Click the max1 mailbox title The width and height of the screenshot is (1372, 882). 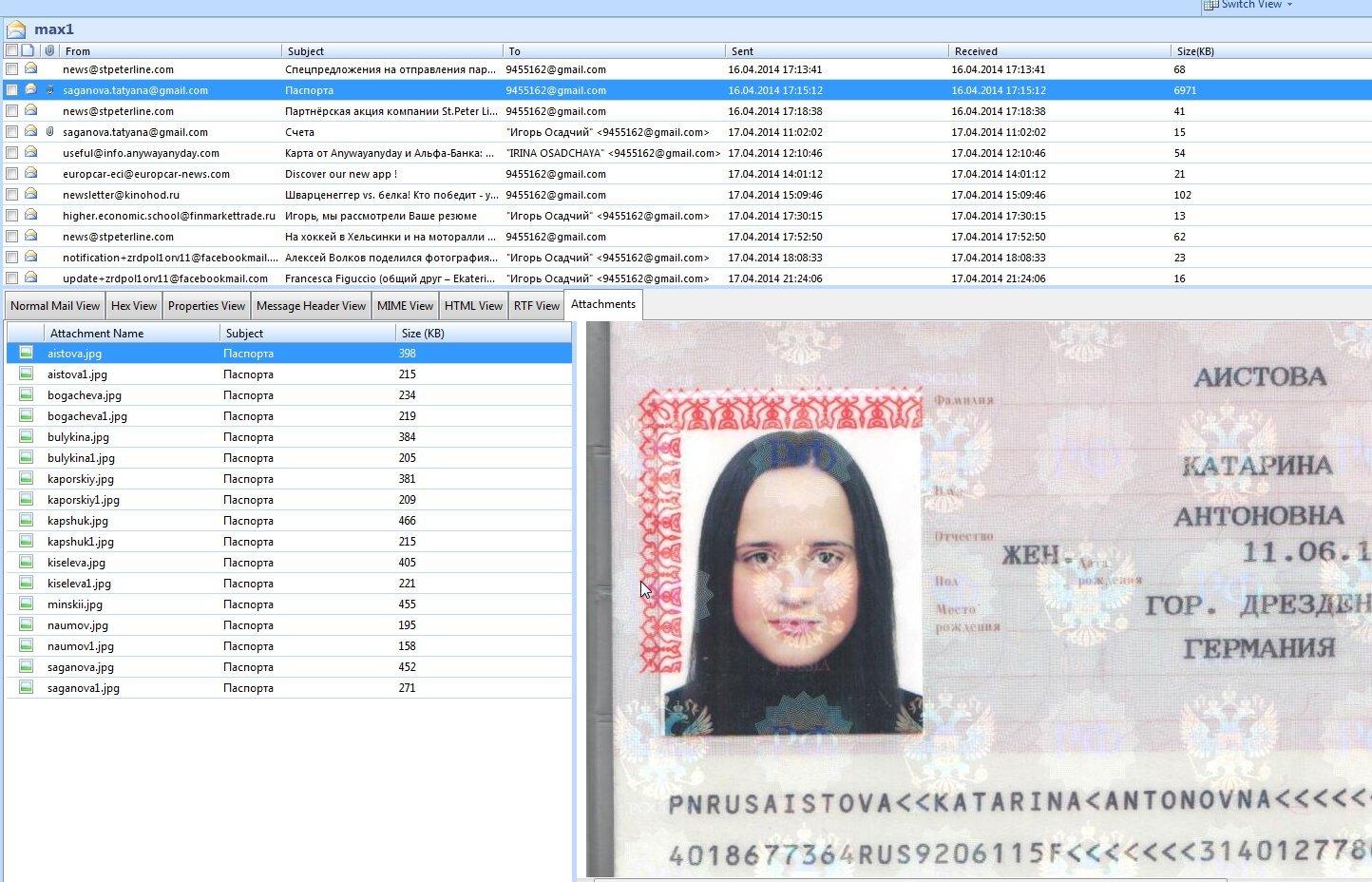(x=54, y=29)
